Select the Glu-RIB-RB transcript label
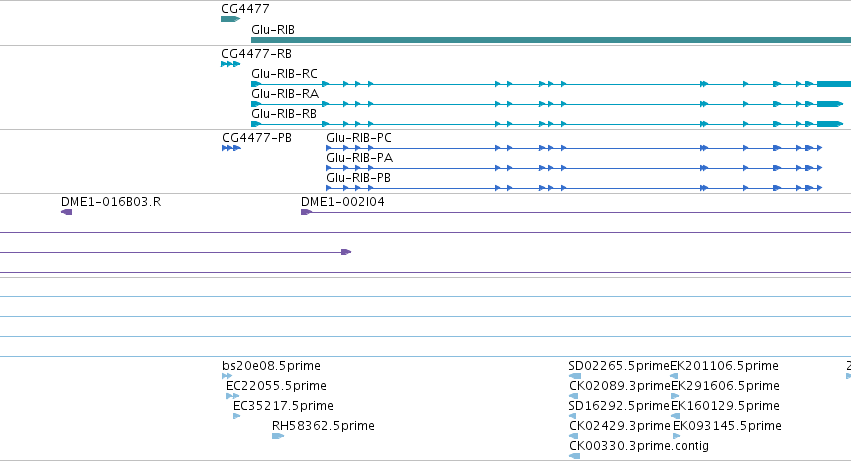Image resolution: width=851 pixels, height=461 pixels. [284, 114]
